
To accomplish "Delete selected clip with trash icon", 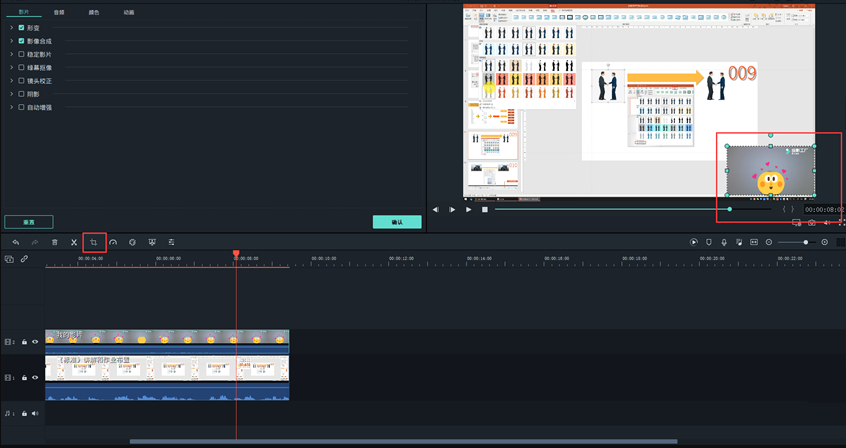I will click(55, 242).
